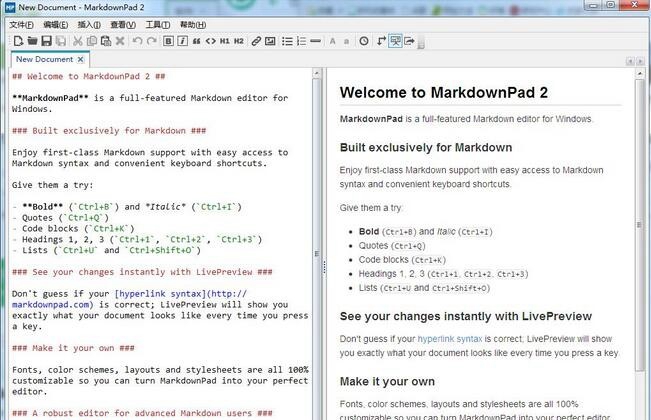Open the 编辑(E) menu
This screenshot has height=420, width=651.
56,25
